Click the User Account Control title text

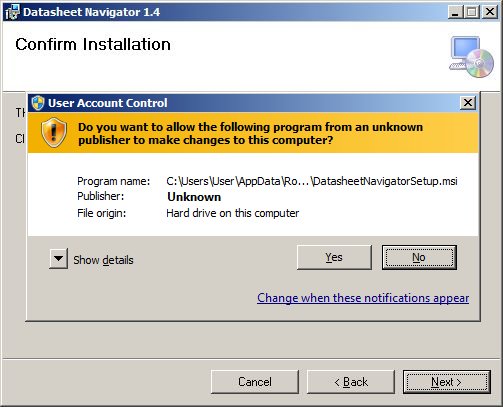coord(108,103)
